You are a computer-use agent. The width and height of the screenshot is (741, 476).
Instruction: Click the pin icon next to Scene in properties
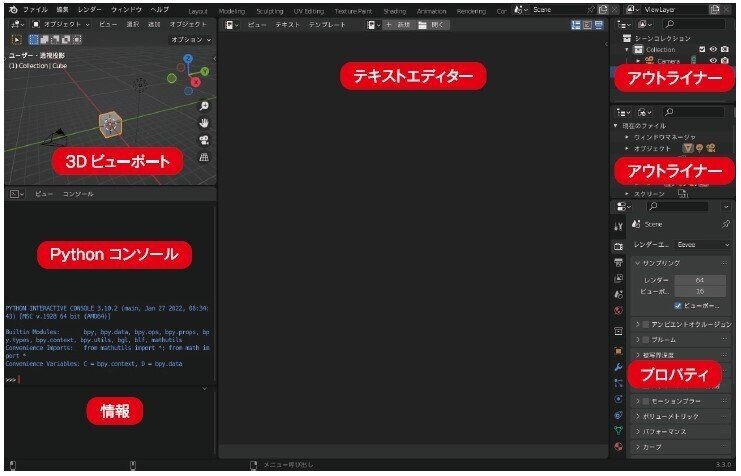click(725, 225)
